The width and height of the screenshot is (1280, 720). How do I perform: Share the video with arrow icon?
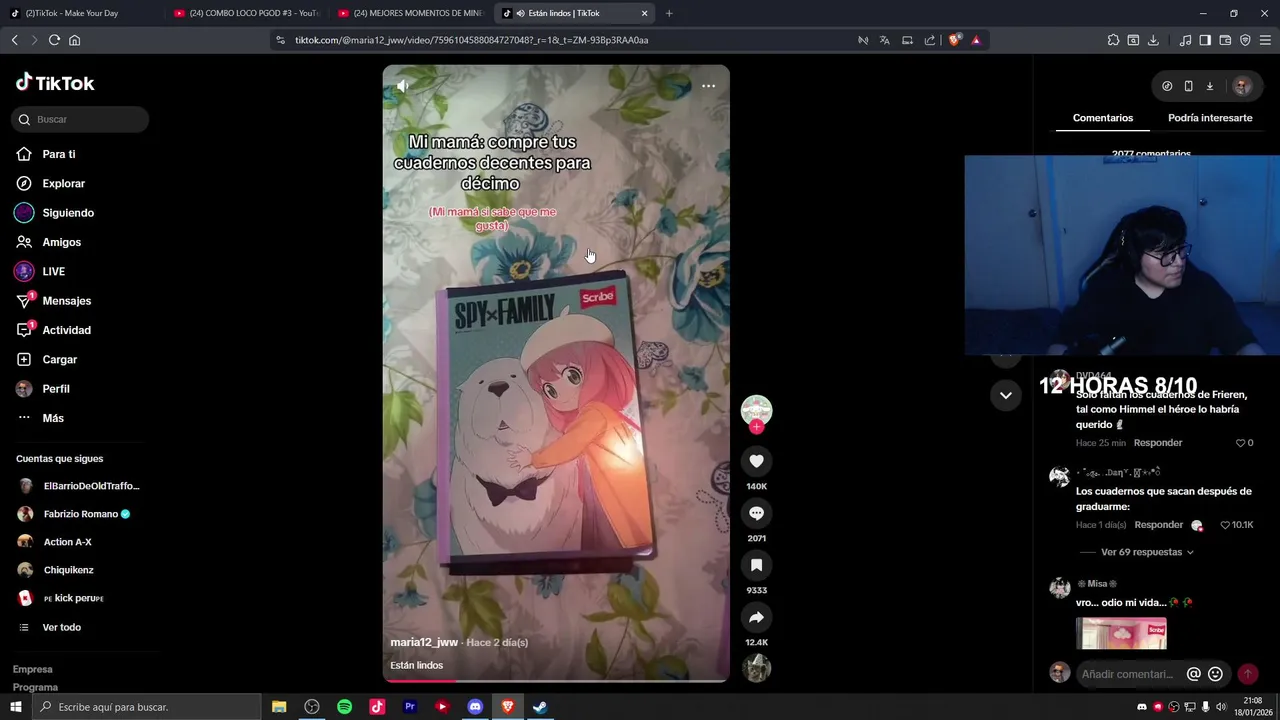756,617
